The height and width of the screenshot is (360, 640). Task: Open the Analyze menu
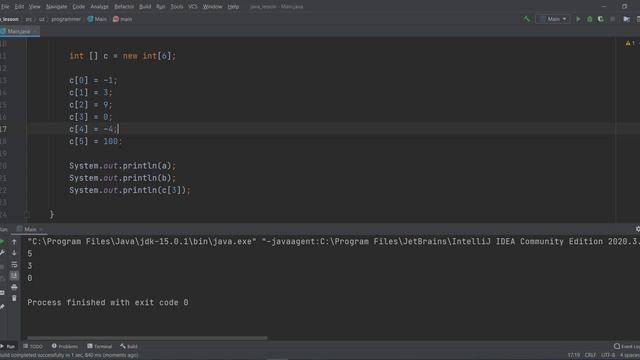tap(99, 7)
